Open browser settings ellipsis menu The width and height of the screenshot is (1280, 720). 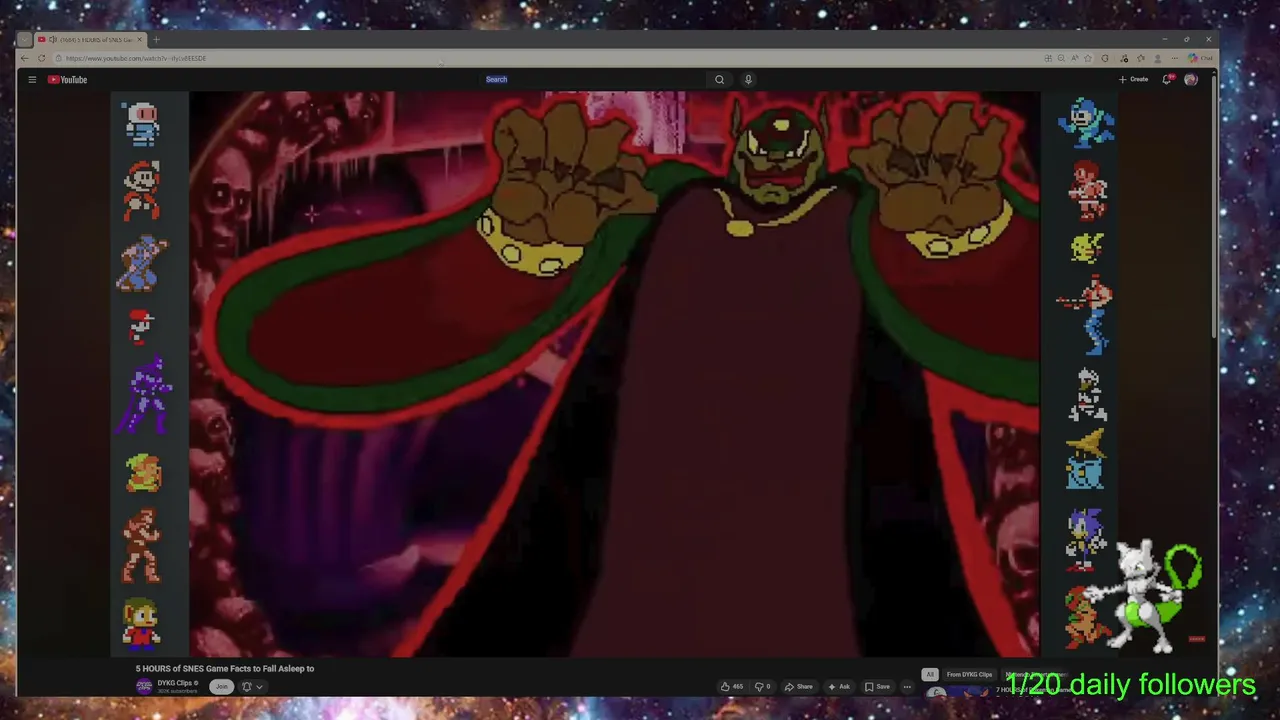(x=1175, y=58)
